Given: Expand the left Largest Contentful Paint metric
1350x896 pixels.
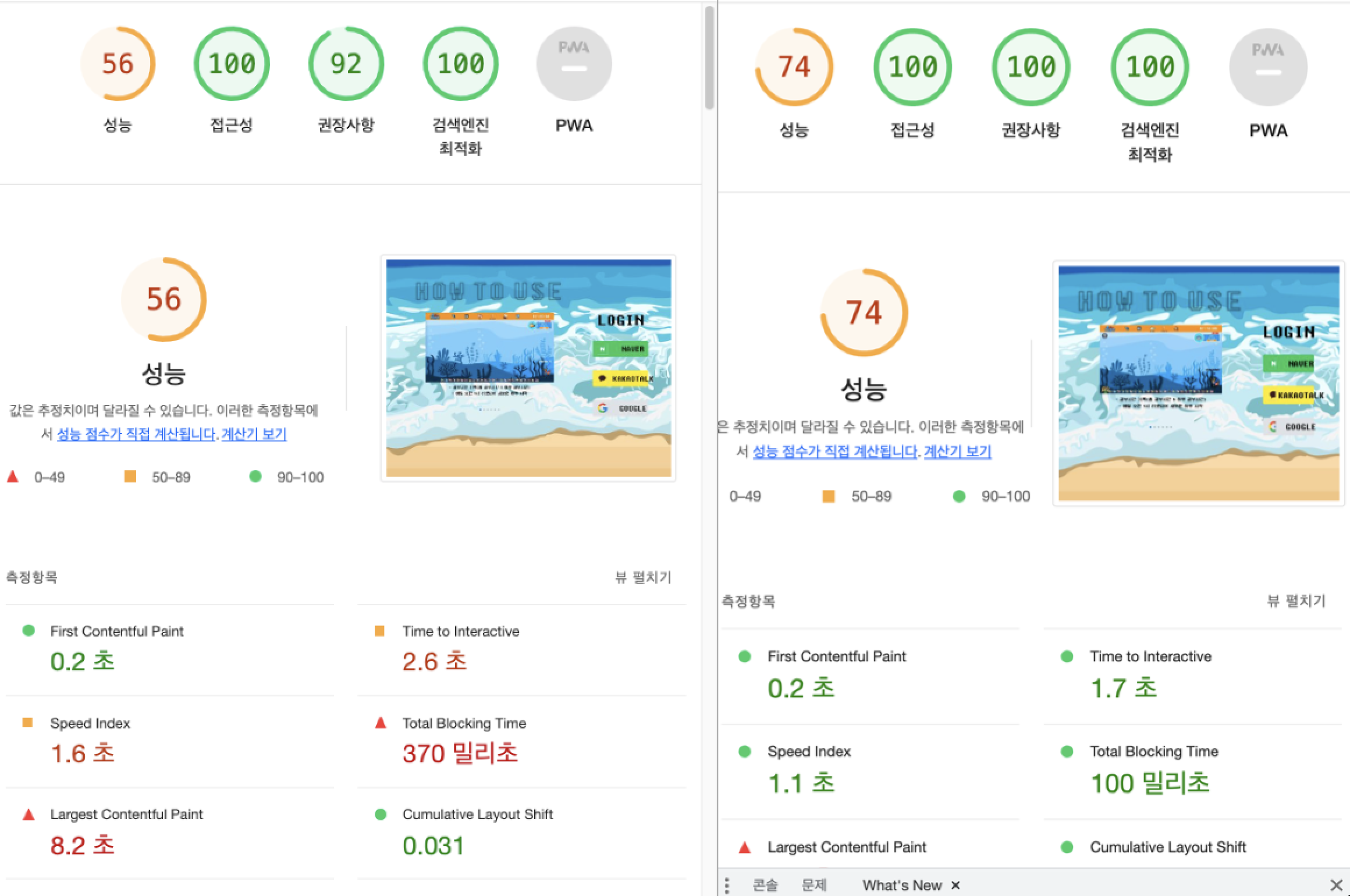Looking at the screenshot, I should point(126,815).
